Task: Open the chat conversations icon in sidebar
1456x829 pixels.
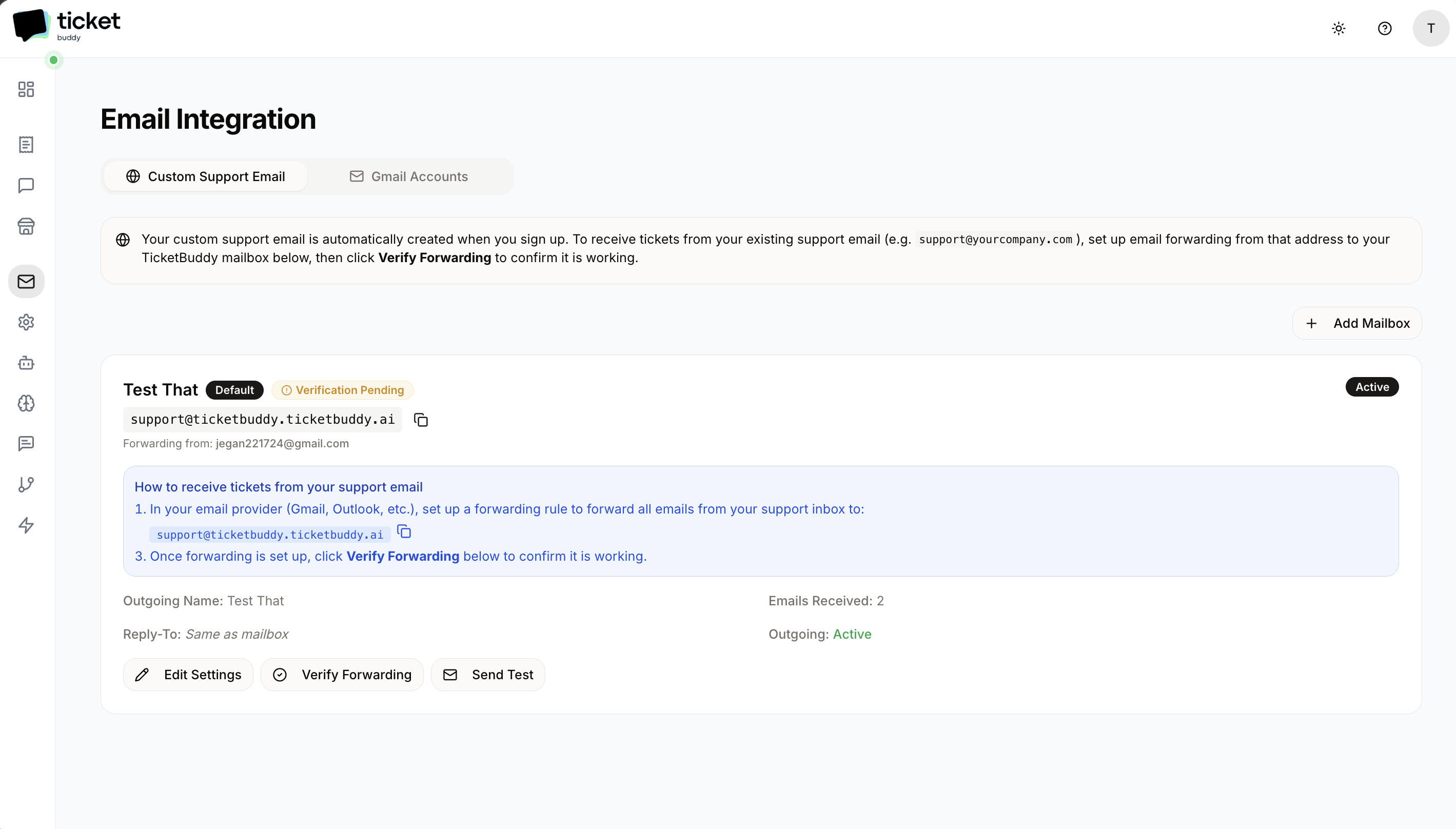Action: 26,186
